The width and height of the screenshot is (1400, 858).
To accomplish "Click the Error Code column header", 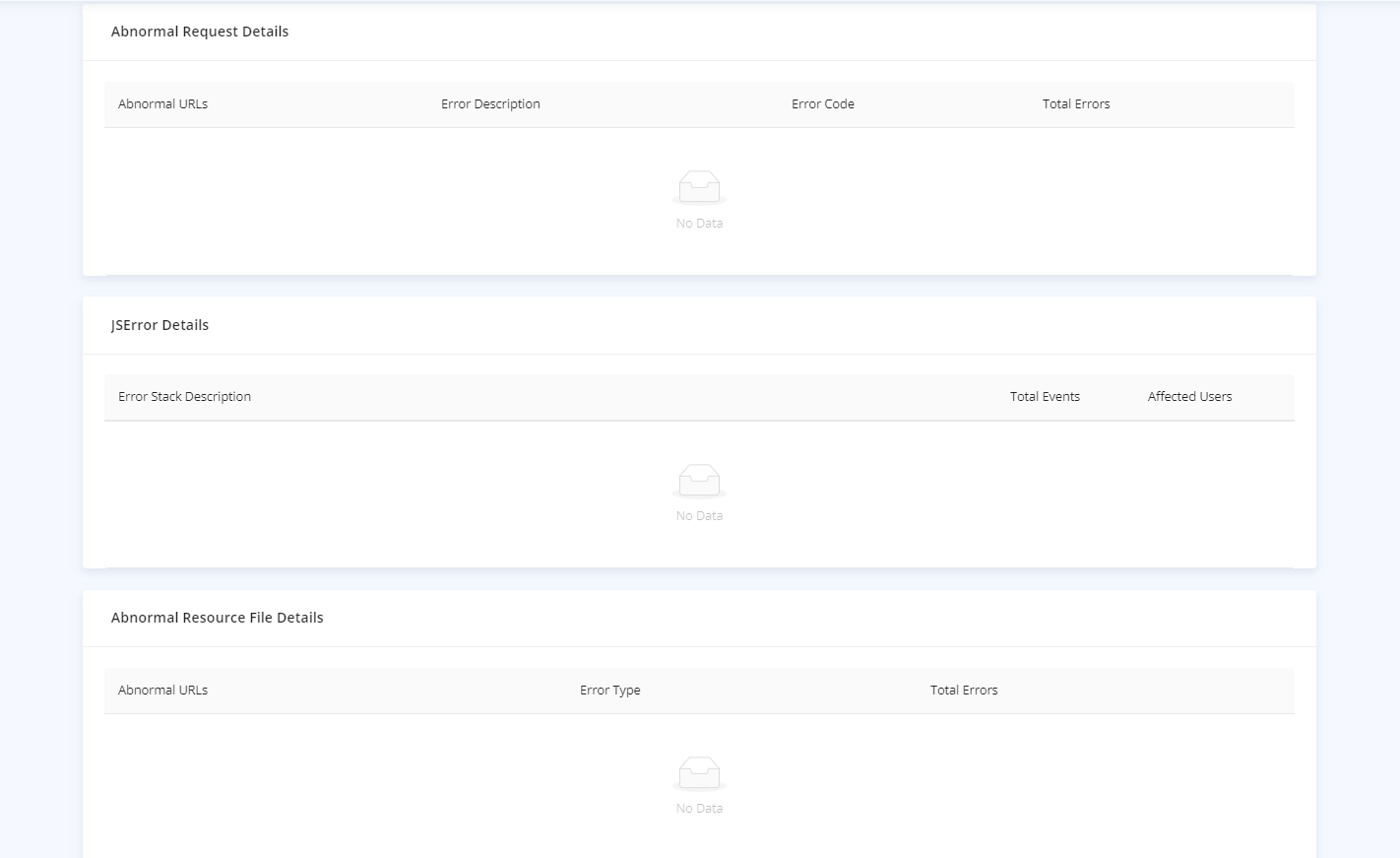I will pos(823,104).
